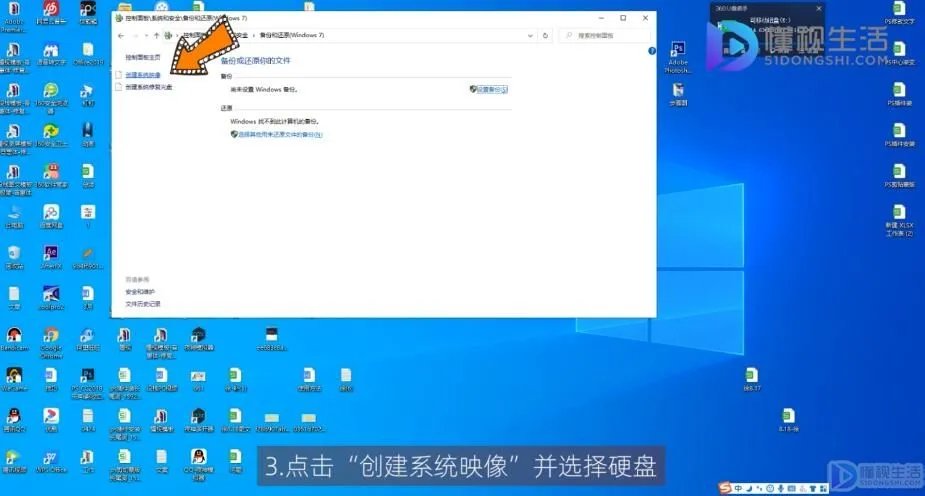Refresh the Control Panel page
Image resolution: width=925 pixels, height=496 pixels.
point(545,35)
